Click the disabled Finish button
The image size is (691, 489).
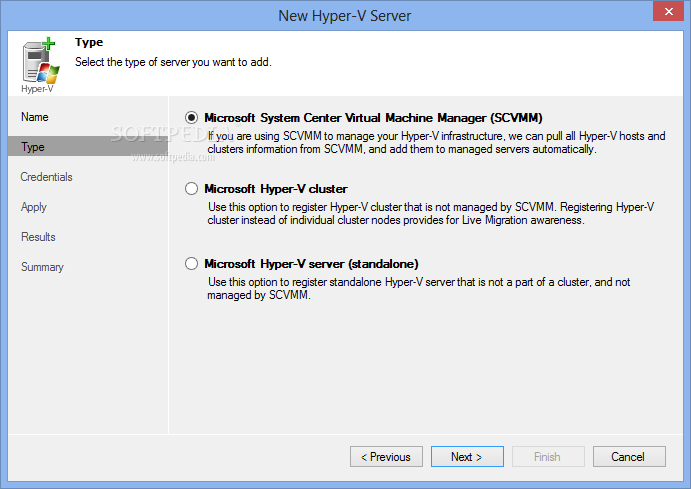tap(548, 457)
